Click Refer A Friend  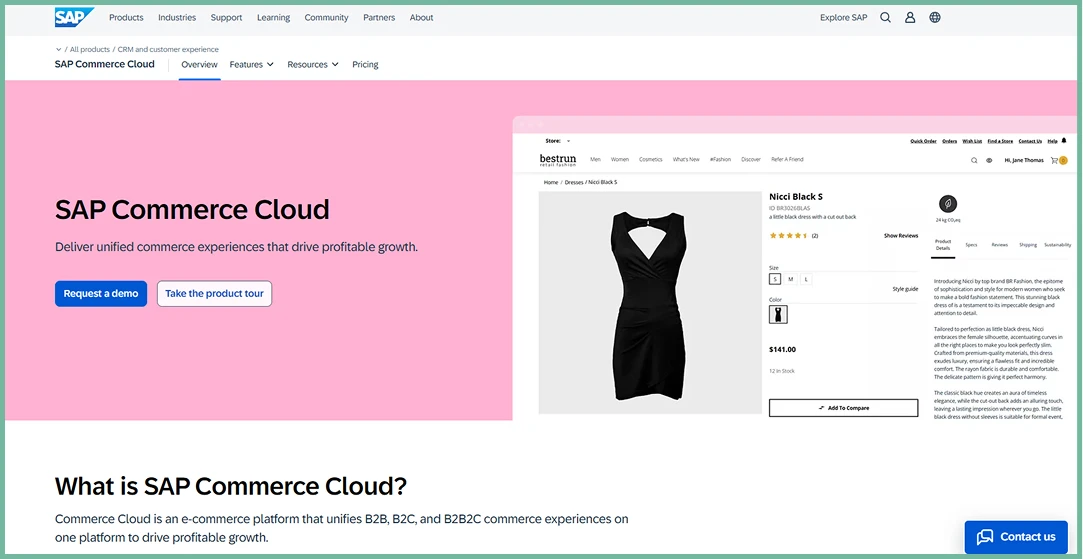click(787, 160)
